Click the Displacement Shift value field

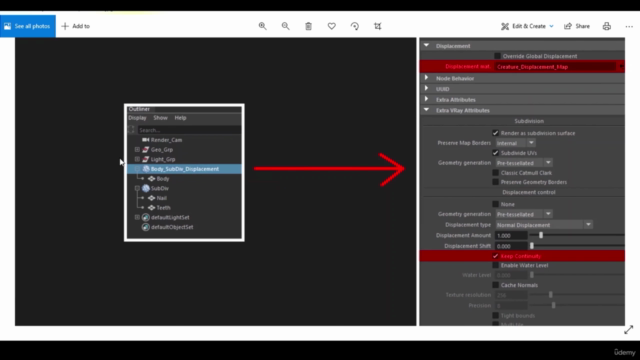click(511, 246)
